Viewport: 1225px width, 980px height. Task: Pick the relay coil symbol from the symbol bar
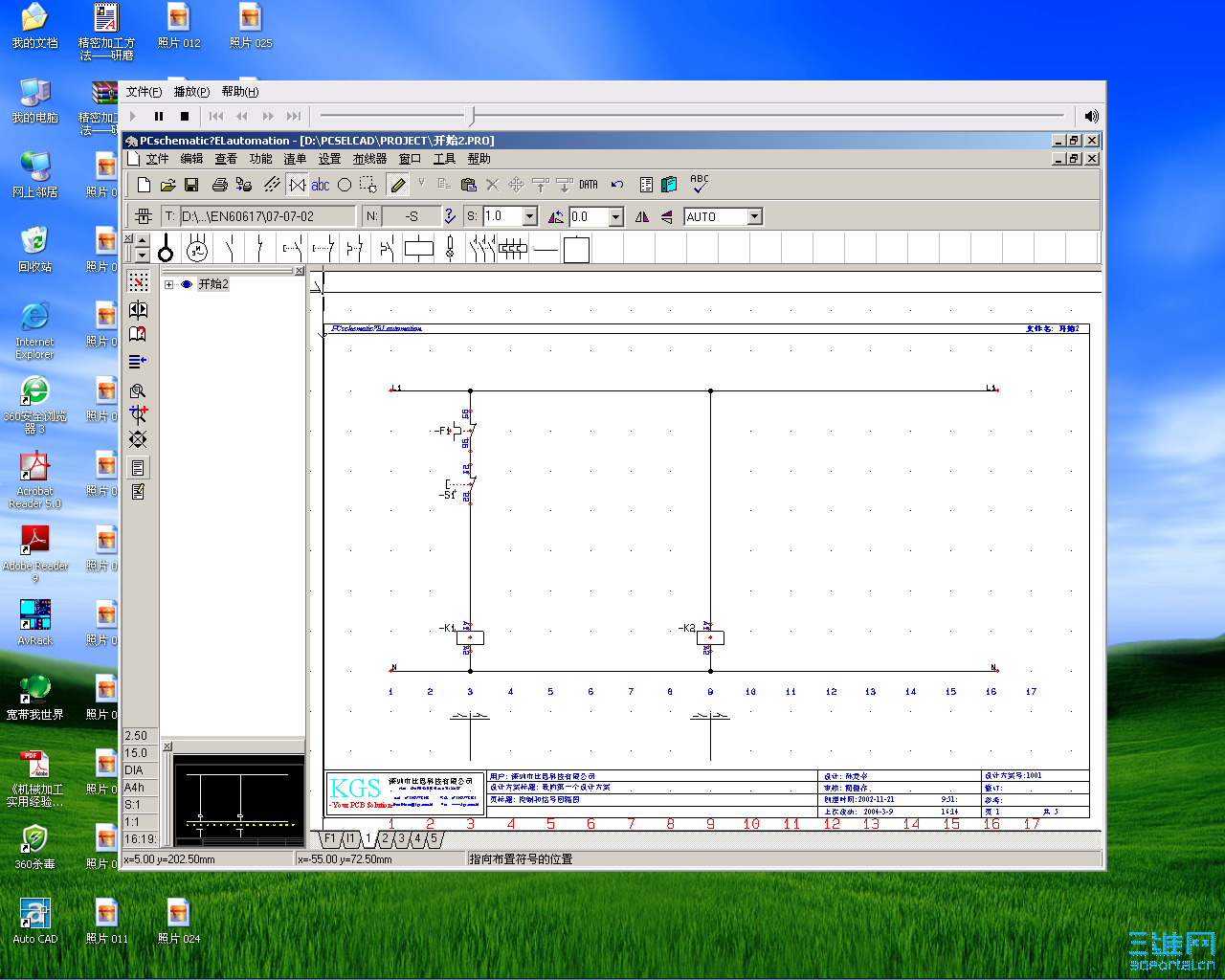pyautogui.click(x=419, y=249)
